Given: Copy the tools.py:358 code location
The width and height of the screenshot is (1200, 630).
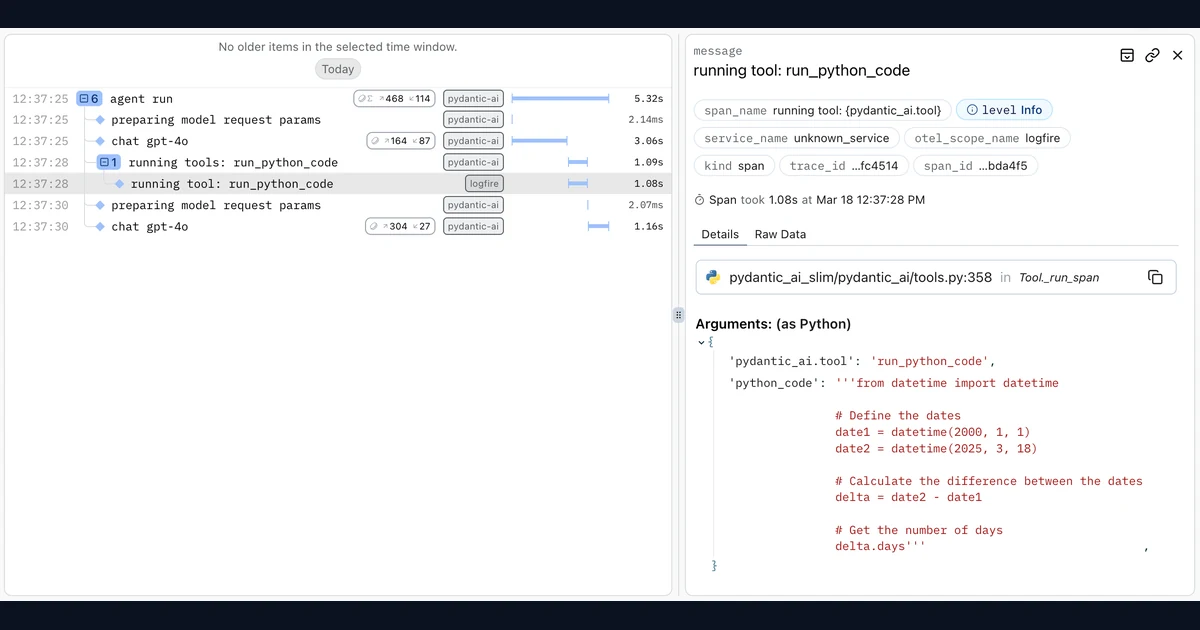Looking at the screenshot, I should tap(1155, 277).
